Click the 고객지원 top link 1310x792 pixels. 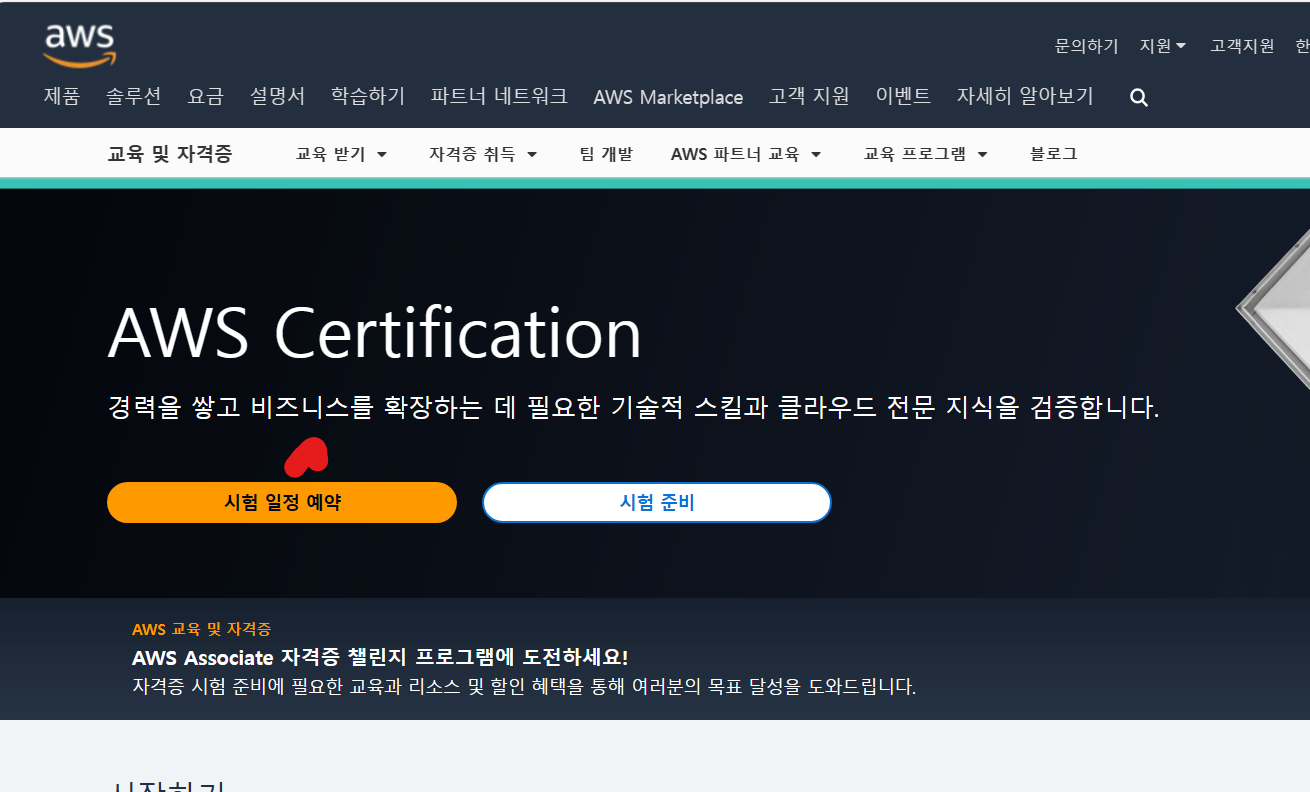[1242, 46]
